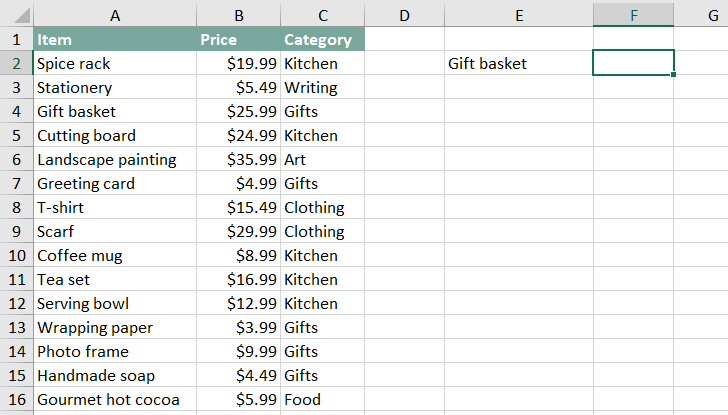The height and width of the screenshot is (415, 728).
Task: Click the "Category" header cell
Action: point(322,40)
